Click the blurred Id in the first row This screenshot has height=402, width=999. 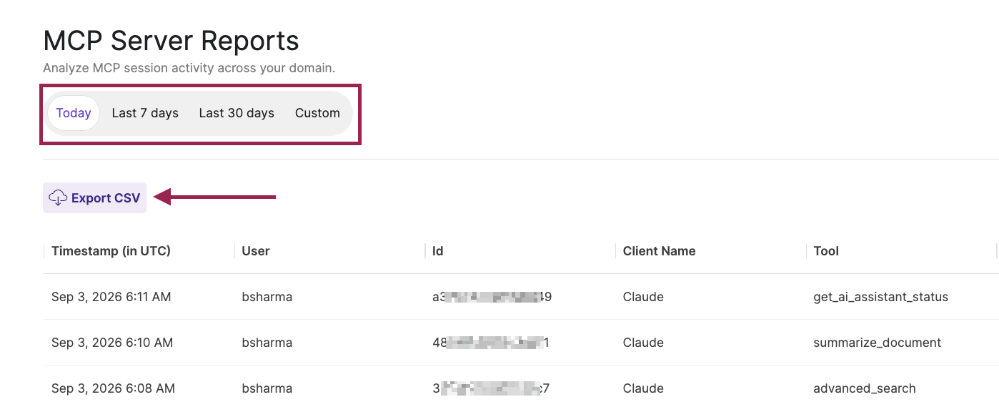click(x=492, y=297)
